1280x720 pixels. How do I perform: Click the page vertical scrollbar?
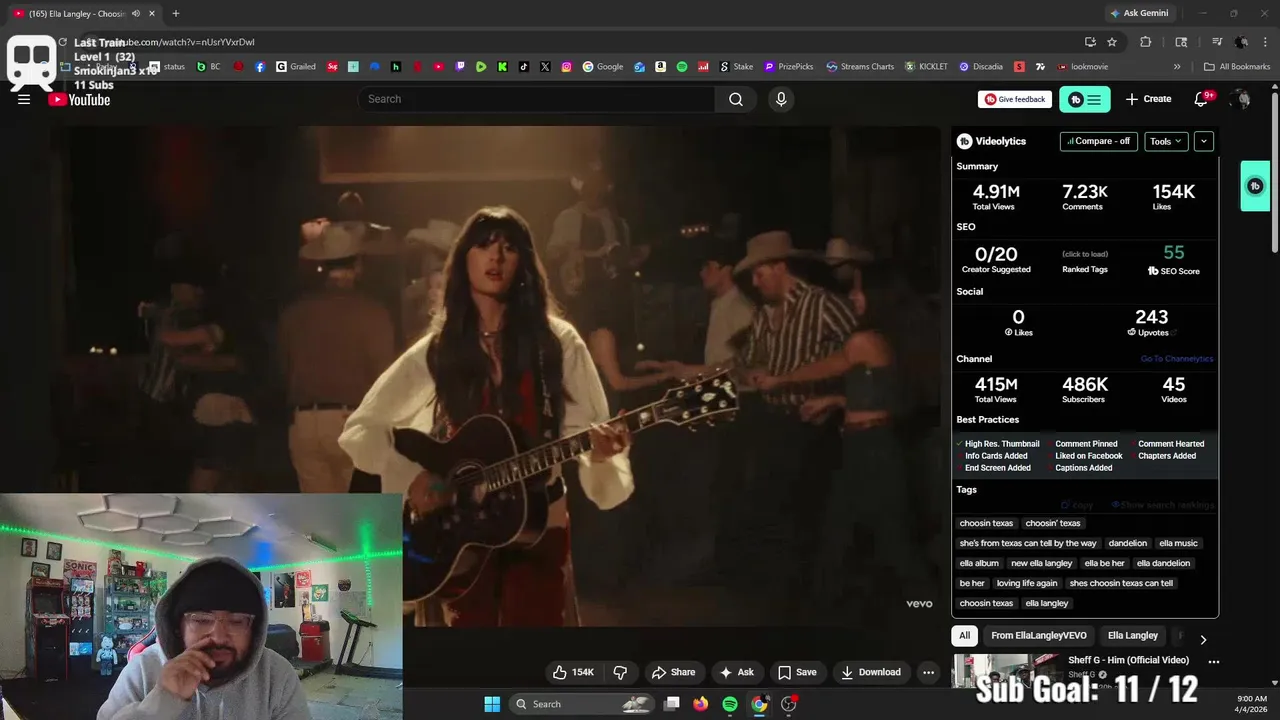coord(1274,170)
